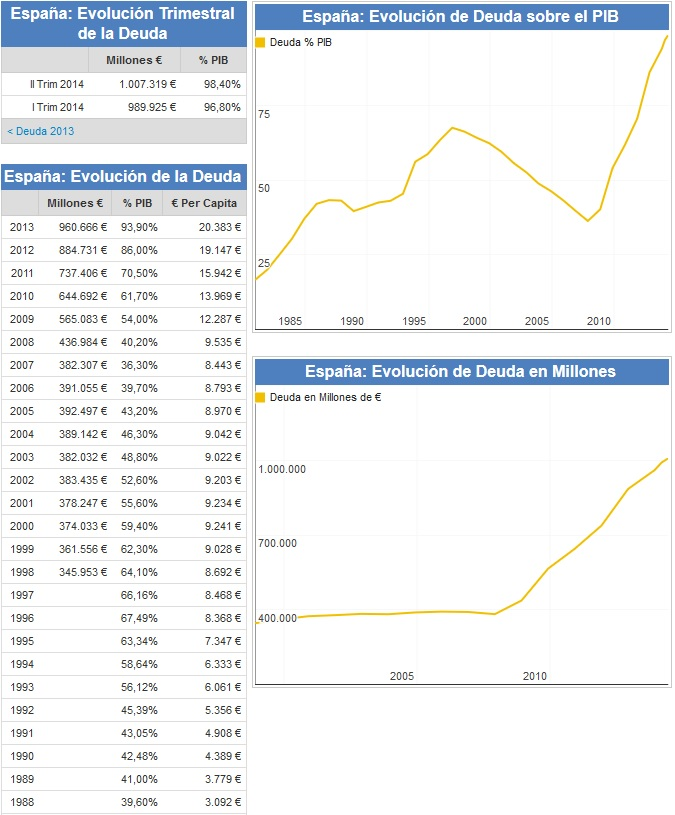This screenshot has width=675, height=815.
Task: Click the 2013 year cell in the debt table
Action: pyautogui.click(x=22, y=227)
